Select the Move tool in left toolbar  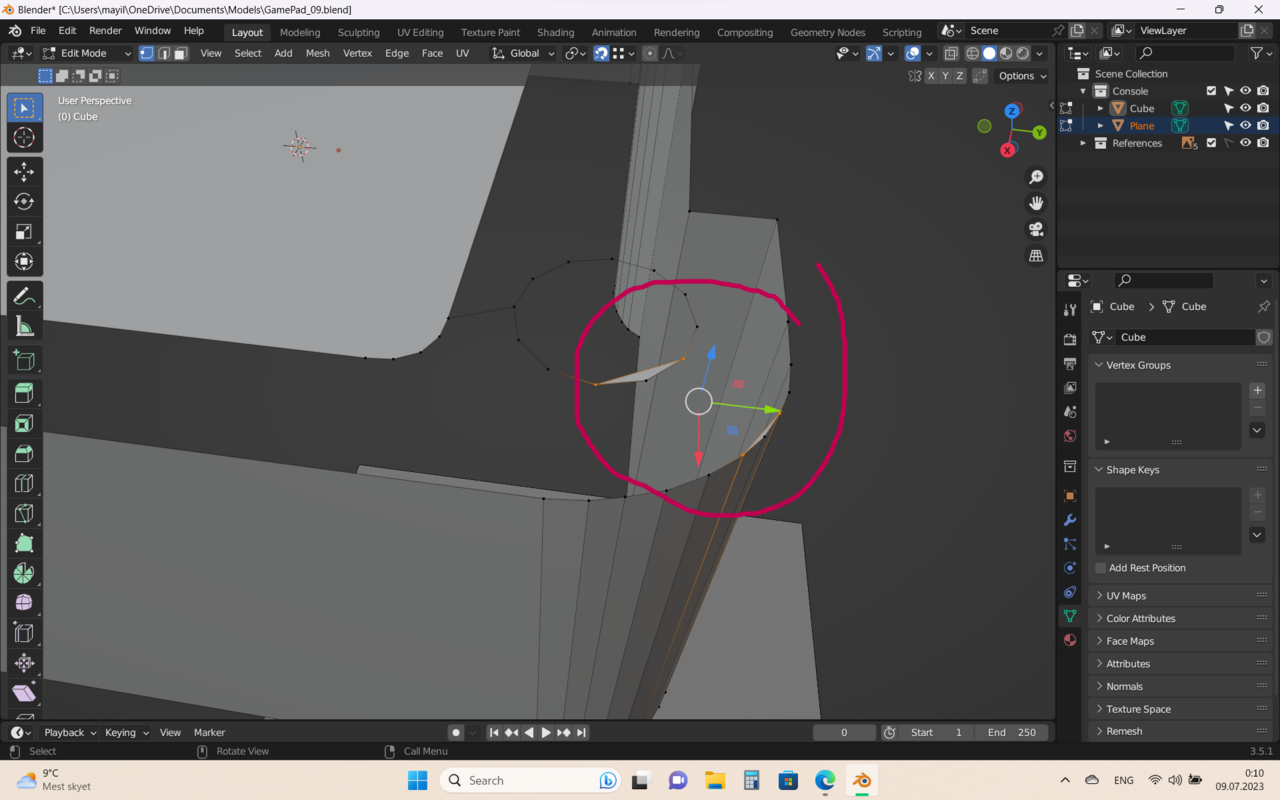pos(24,172)
